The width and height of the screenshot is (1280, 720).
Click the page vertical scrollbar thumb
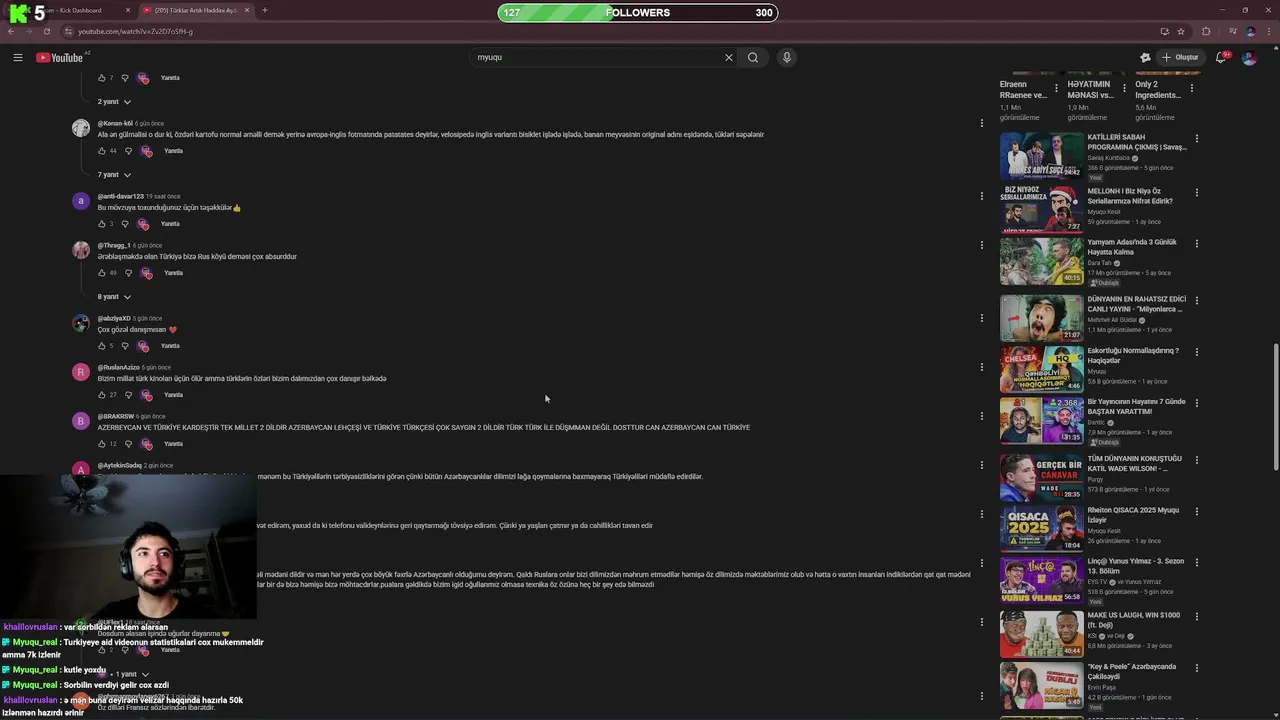[1275, 408]
